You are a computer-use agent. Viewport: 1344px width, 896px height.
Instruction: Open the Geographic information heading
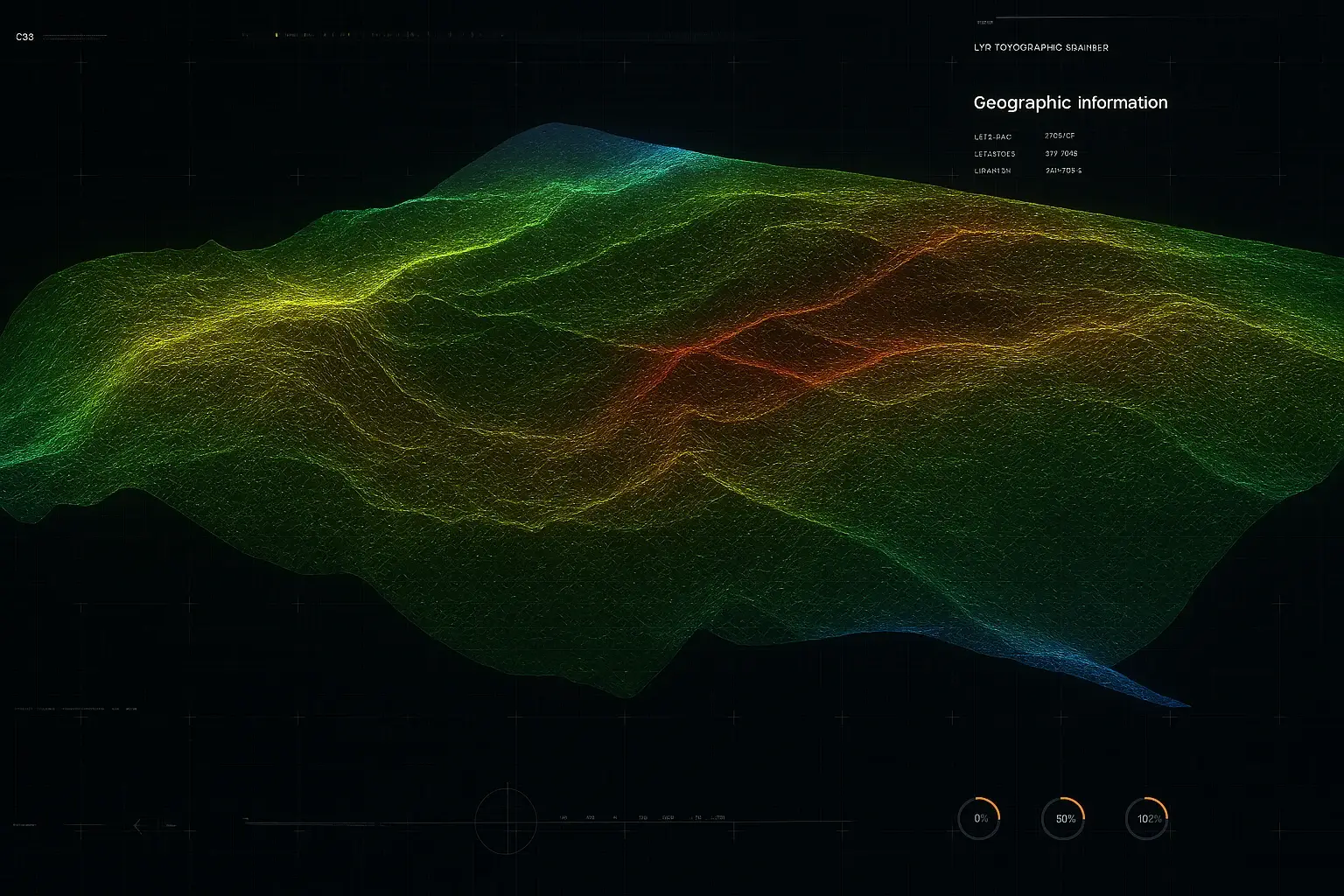(x=1070, y=102)
